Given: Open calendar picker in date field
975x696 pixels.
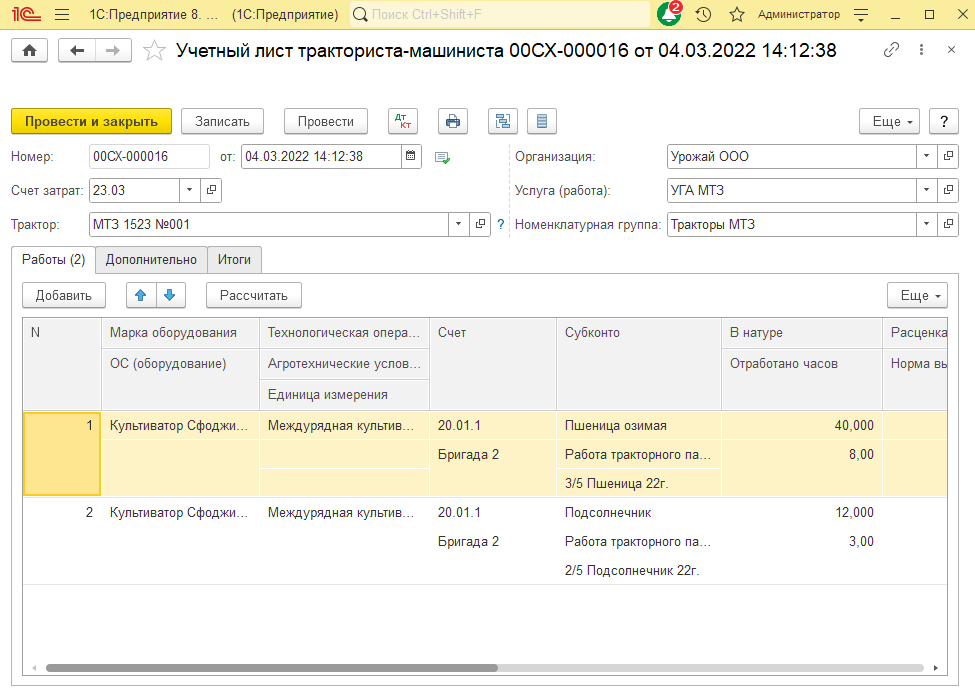Looking at the screenshot, I should pyautogui.click(x=411, y=157).
